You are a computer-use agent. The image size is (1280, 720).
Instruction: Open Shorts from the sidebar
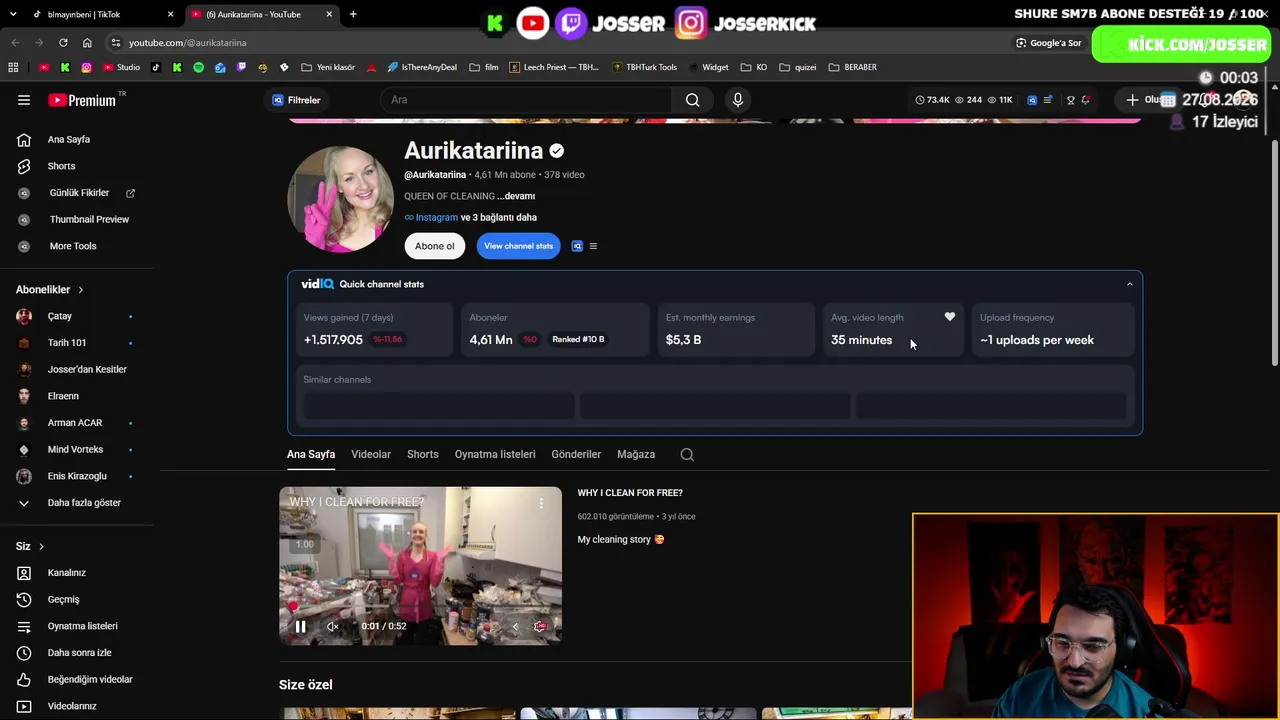coord(61,166)
